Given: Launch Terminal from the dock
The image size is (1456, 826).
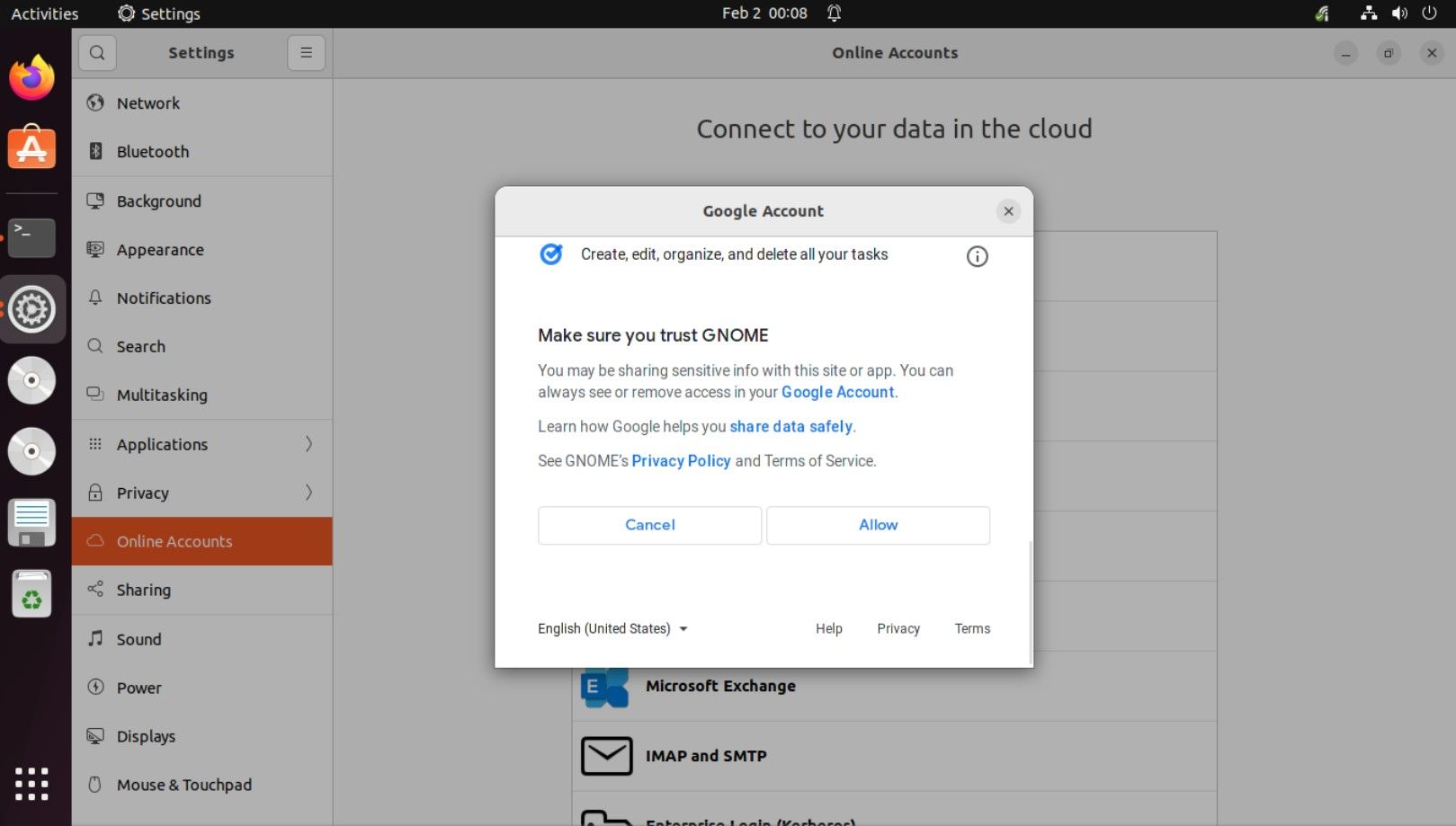Looking at the screenshot, I should (31, 238).
